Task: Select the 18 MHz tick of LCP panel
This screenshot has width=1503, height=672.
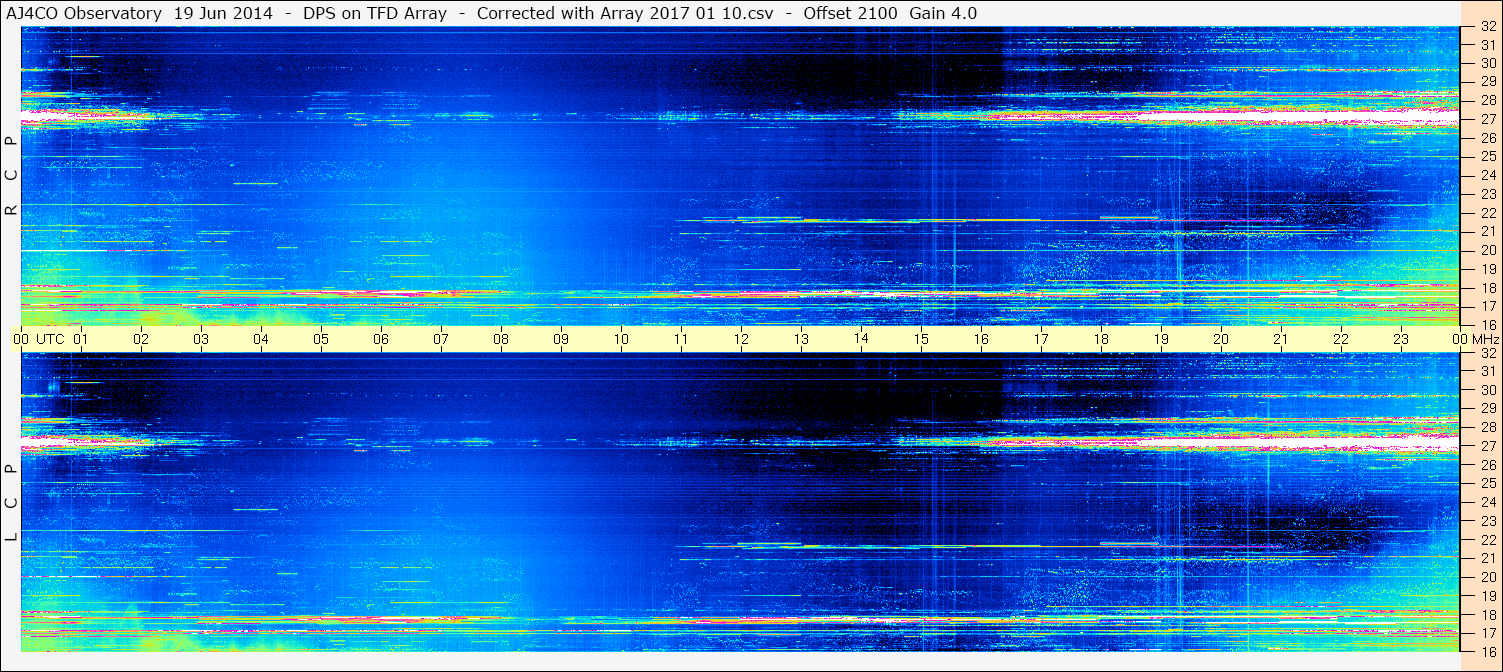Action: [x=1488, y=615]
